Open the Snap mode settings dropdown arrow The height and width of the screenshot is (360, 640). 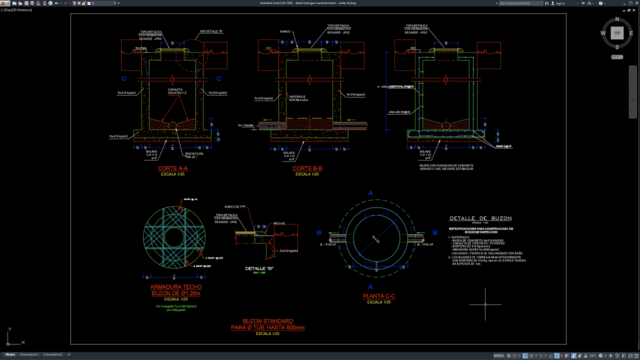coord(520,356)
